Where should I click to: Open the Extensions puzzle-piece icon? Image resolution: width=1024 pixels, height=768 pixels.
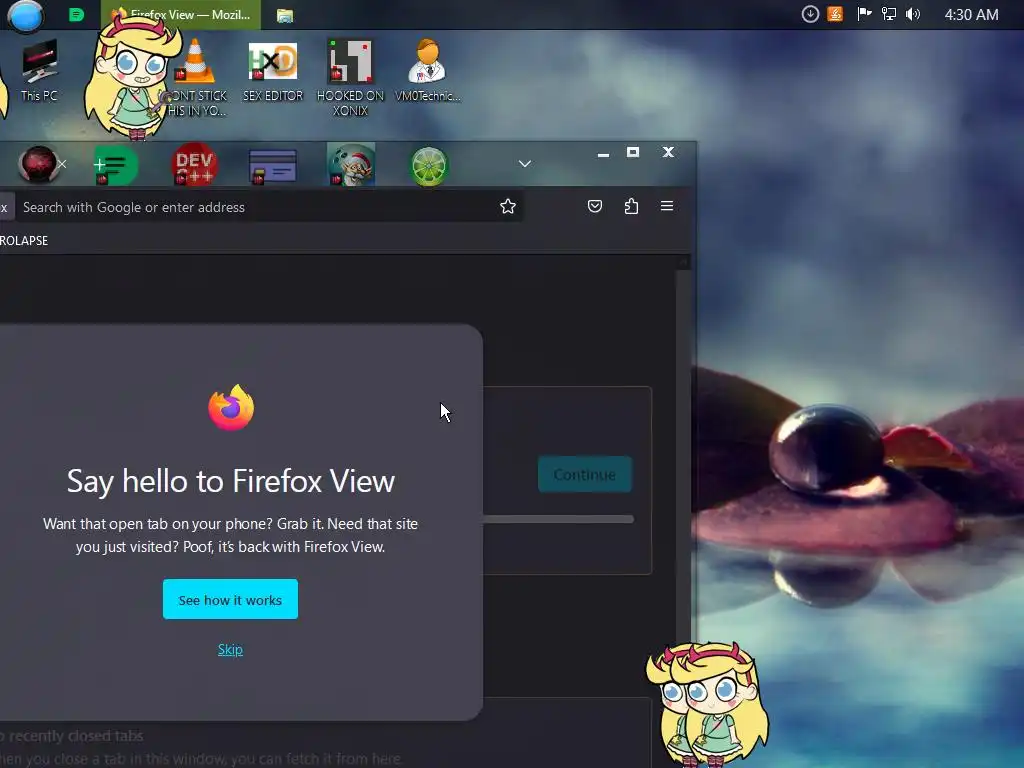coord(631,206)
